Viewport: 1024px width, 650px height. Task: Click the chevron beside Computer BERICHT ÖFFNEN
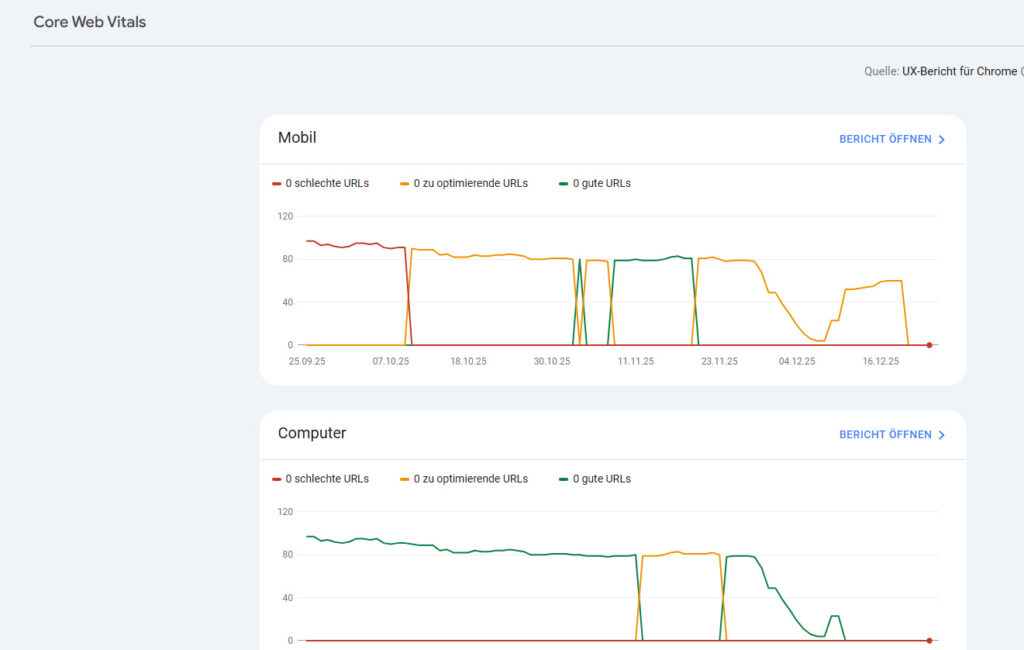940,435
